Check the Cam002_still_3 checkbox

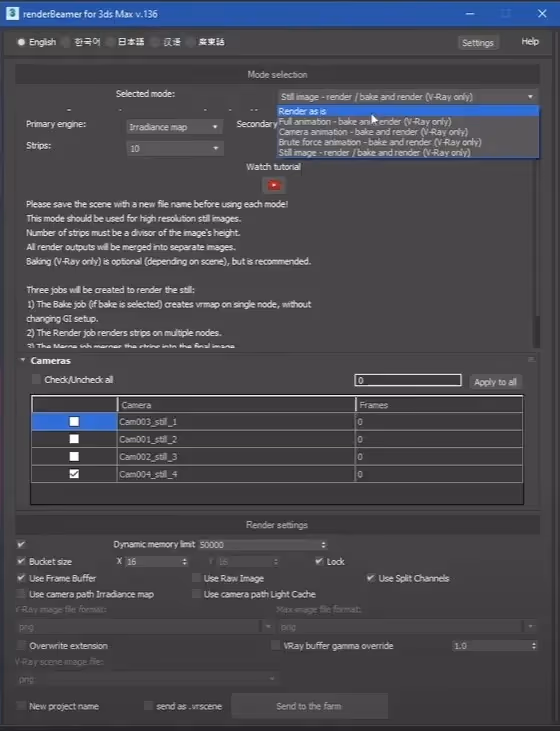point(74,456)
